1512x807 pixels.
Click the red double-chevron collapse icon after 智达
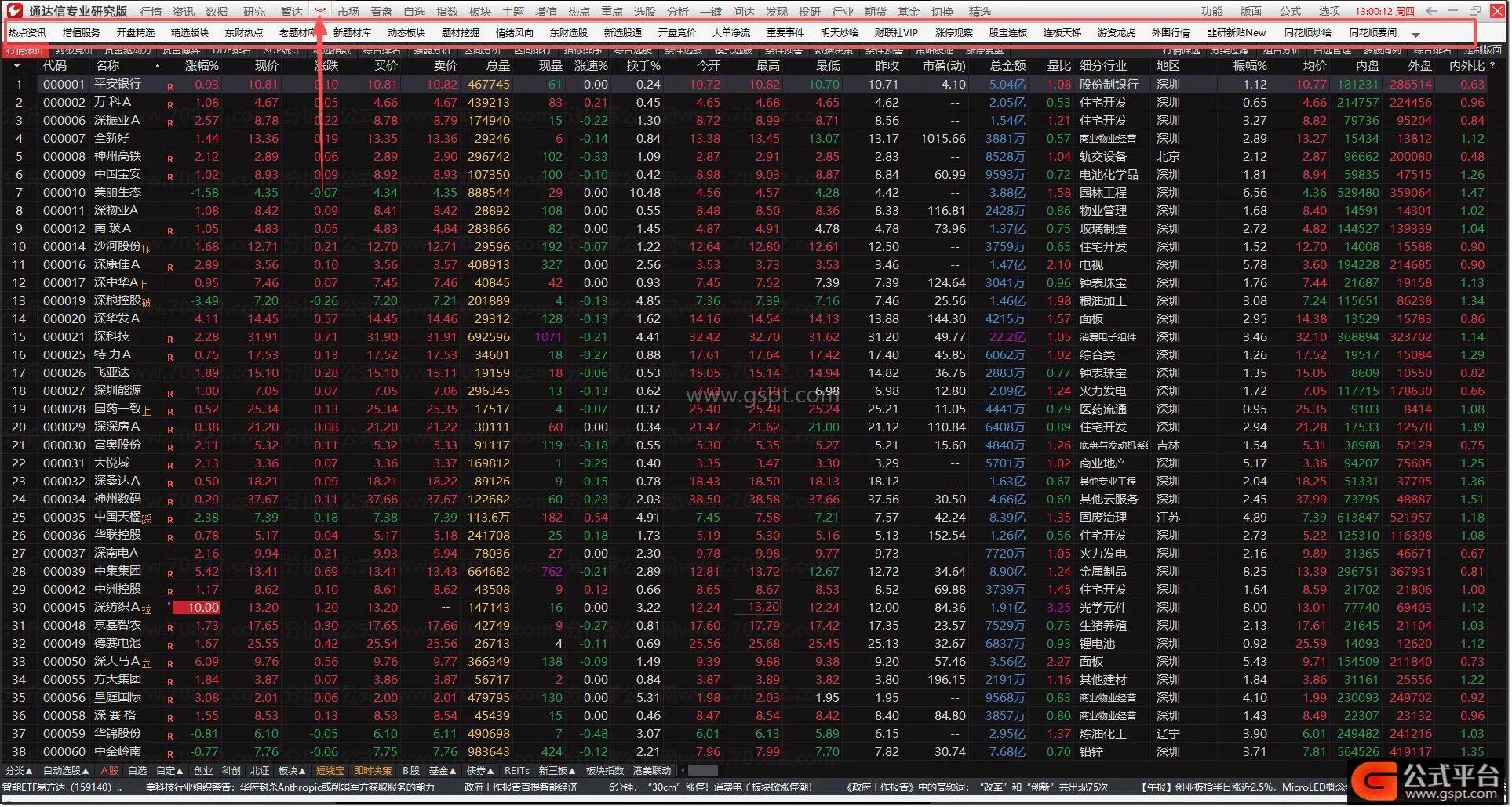click(320, 11)
